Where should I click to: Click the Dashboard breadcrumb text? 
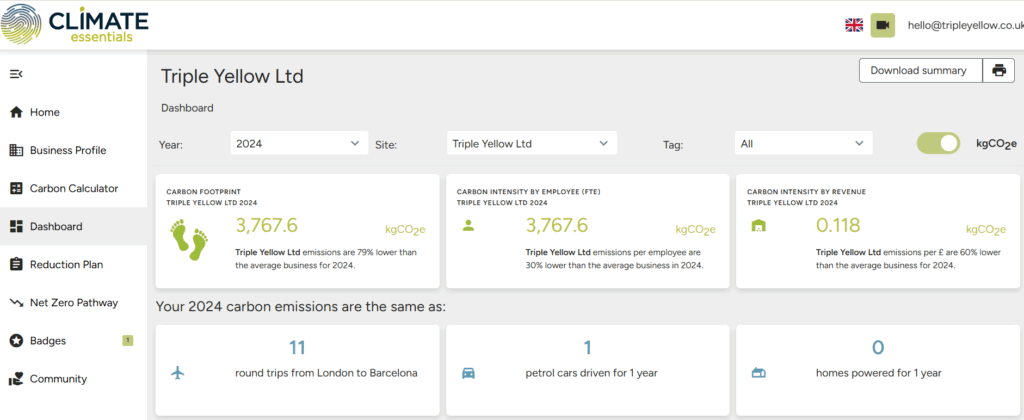click(187, 108)
